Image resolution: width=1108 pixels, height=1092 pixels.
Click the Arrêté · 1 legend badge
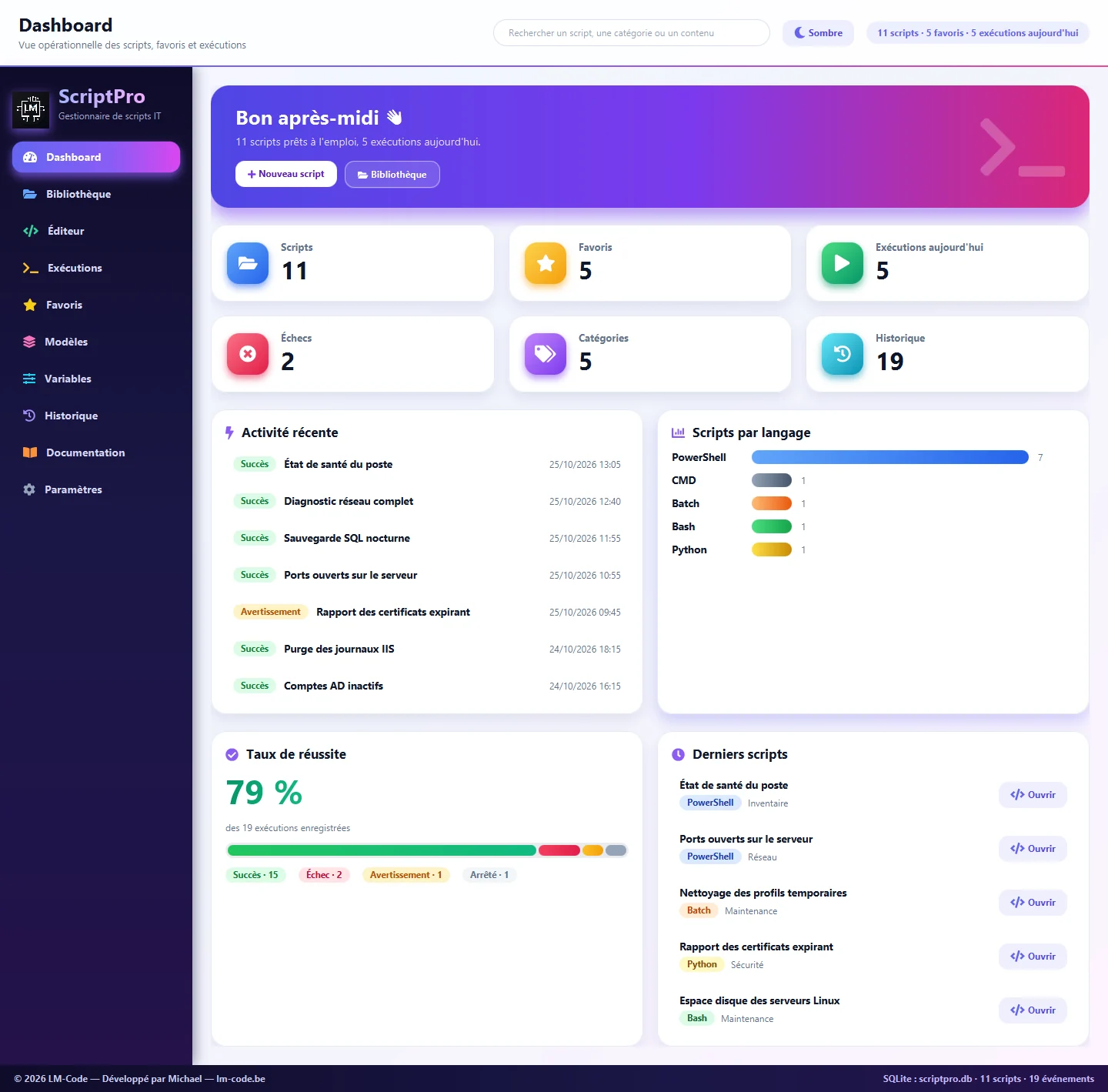pos(489,875)
